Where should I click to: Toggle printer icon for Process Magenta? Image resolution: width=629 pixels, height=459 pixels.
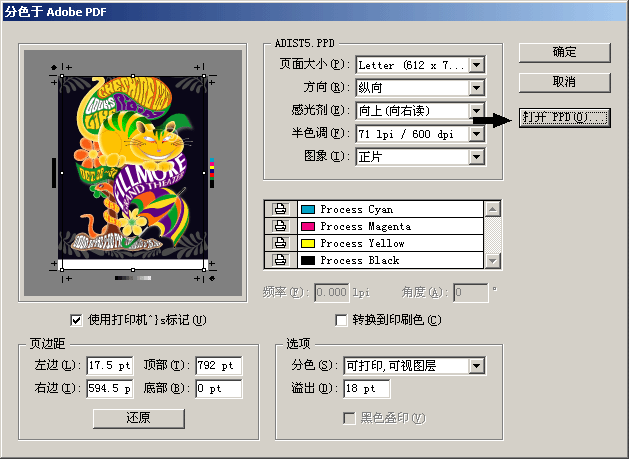pyautogui.click(x=280, y=226)
